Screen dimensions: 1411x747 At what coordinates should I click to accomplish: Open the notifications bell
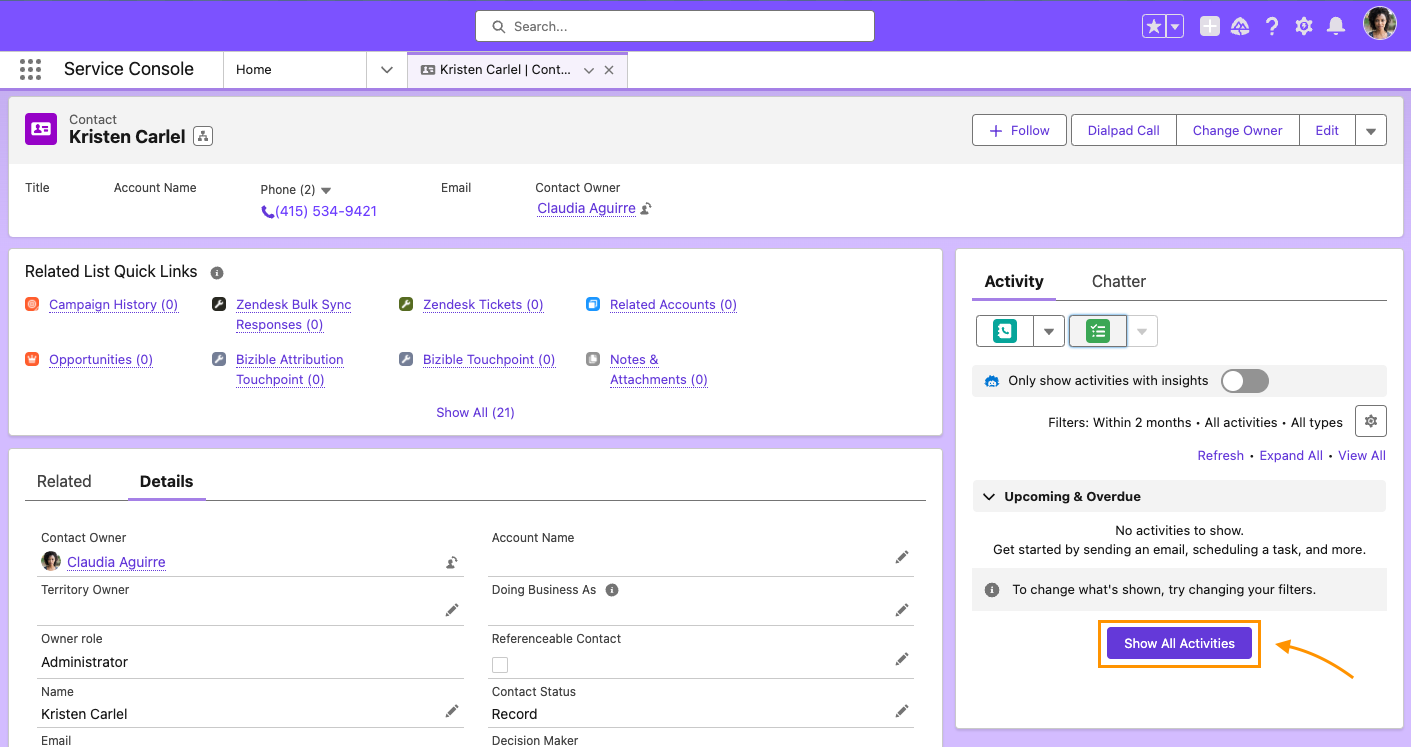1336,27
